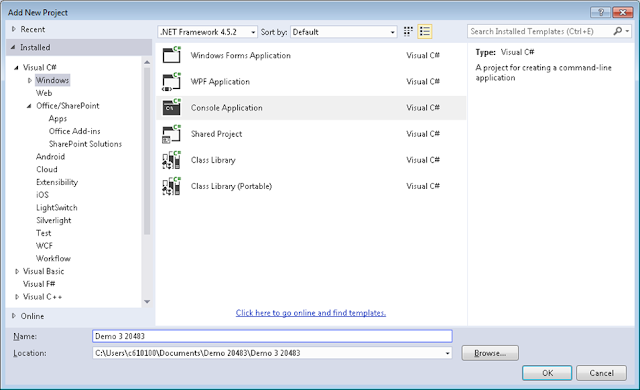Viewport: 640px width, 390px height.
Task: Select the Shared Project text label
Action: pos(216,134)
